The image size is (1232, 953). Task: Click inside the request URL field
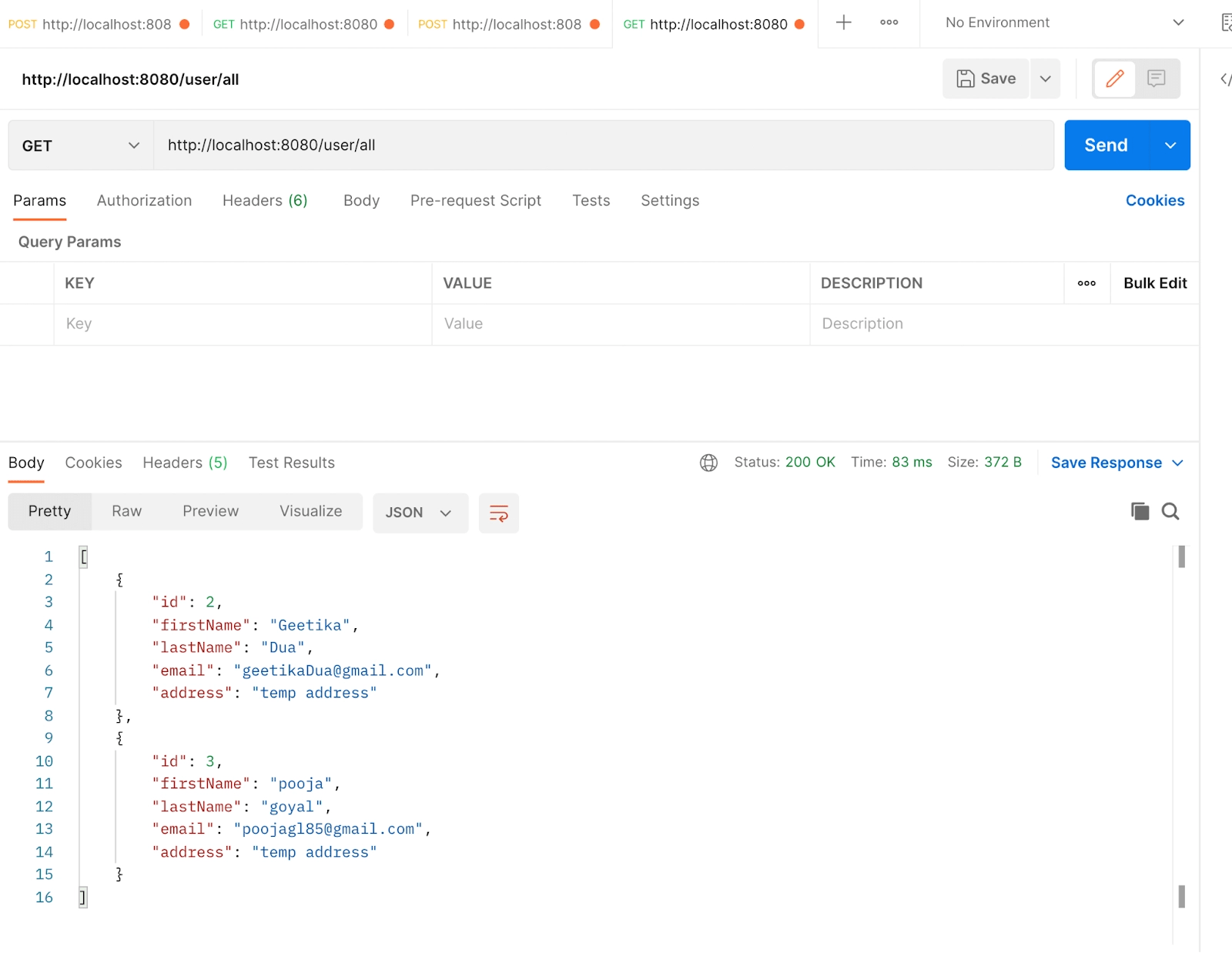pos(539,145)
